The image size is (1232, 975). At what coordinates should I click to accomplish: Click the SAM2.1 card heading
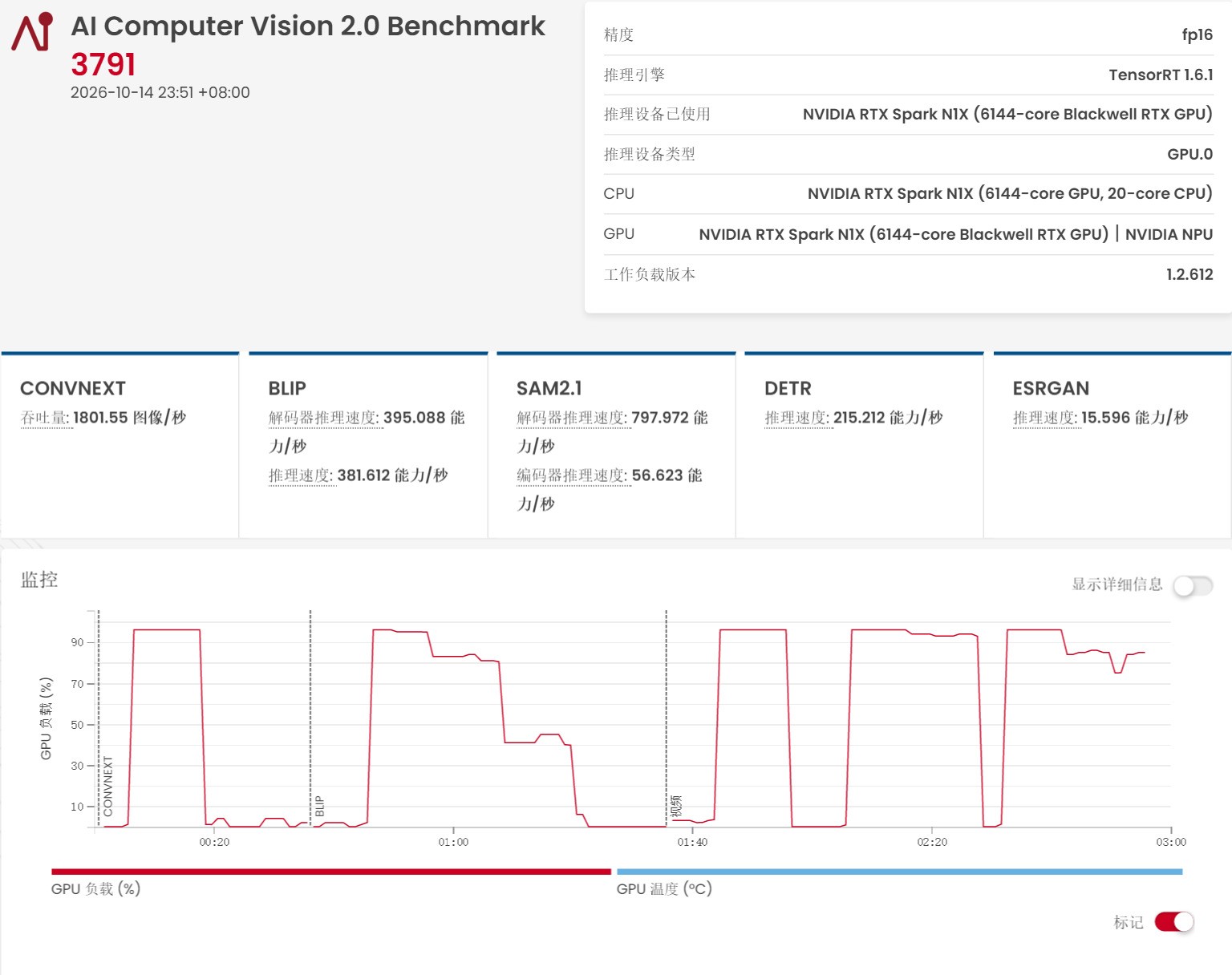[549, 388]
